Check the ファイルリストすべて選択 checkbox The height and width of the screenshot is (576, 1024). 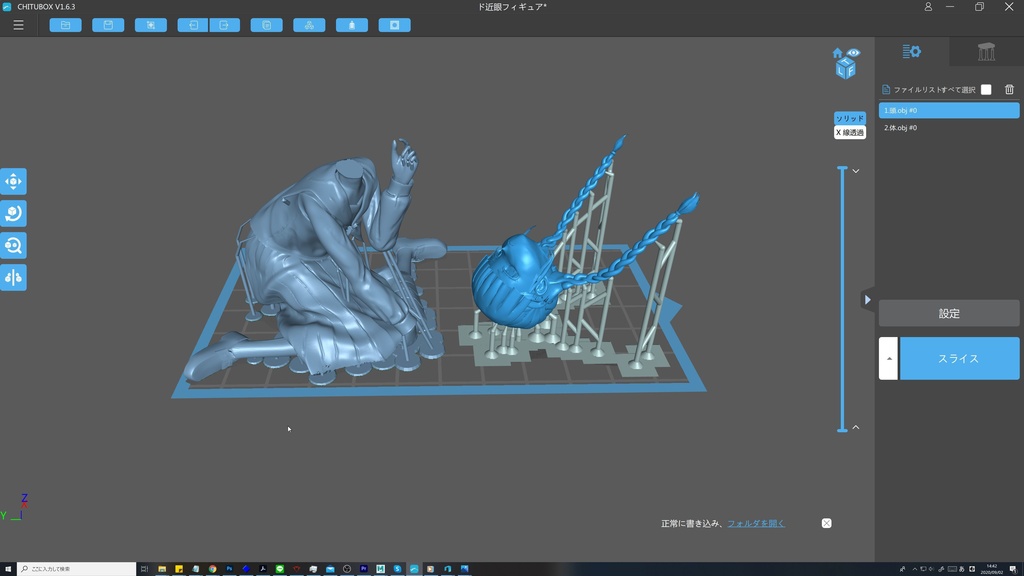[x=986, y=89]
